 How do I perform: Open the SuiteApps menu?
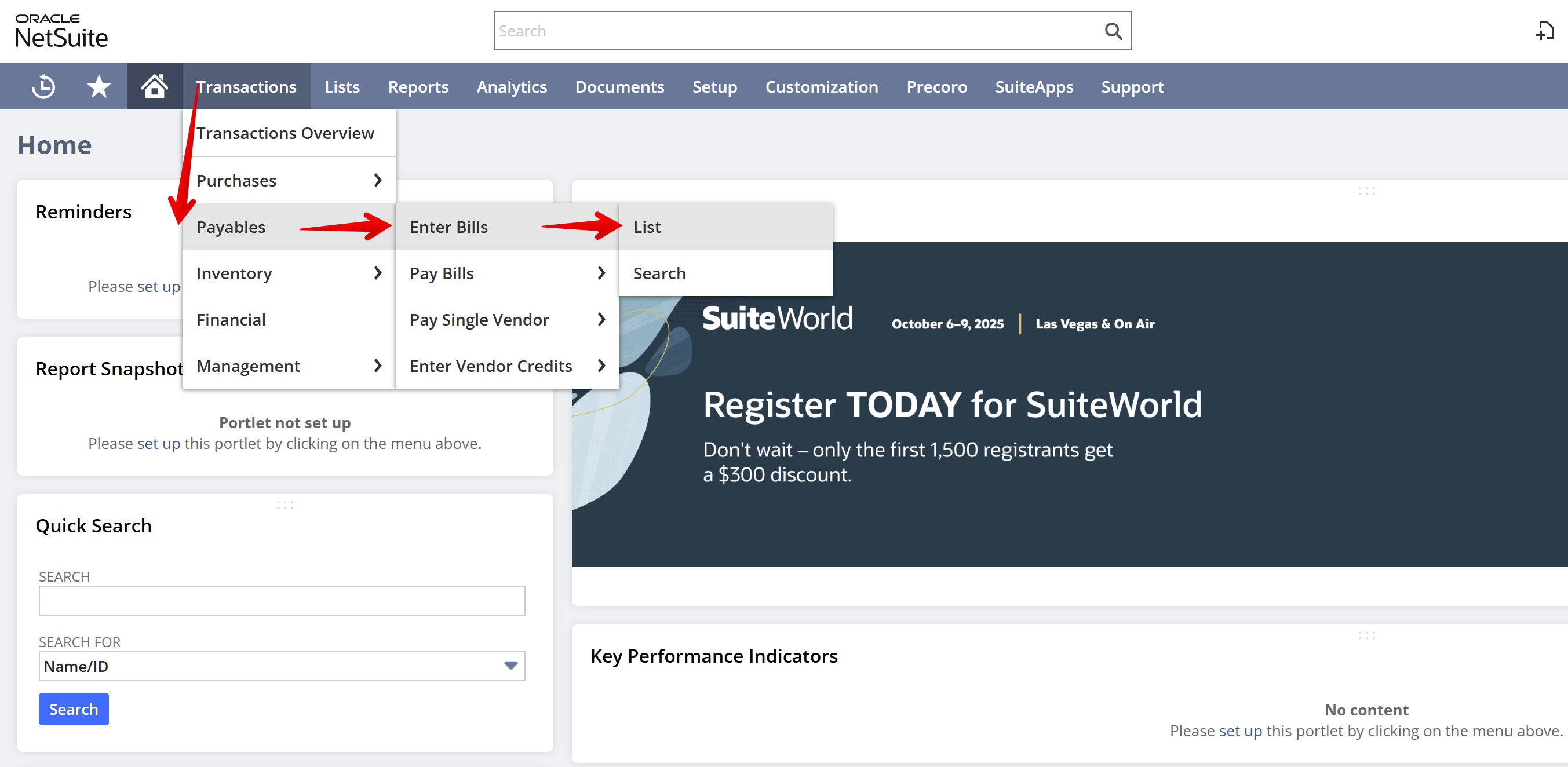coord(1034,86)
